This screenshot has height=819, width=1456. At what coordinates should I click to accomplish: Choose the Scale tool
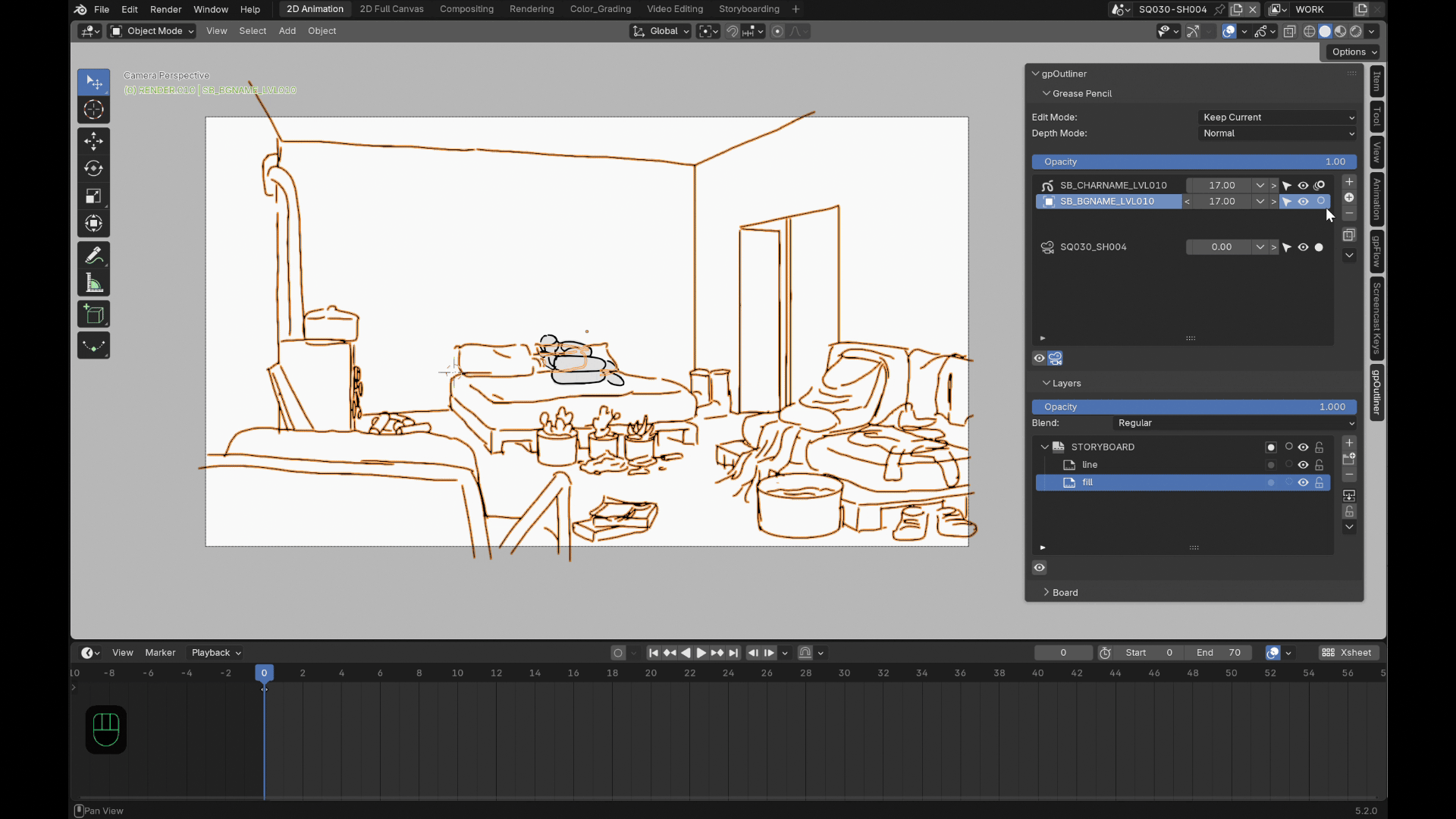pos(93,196)
